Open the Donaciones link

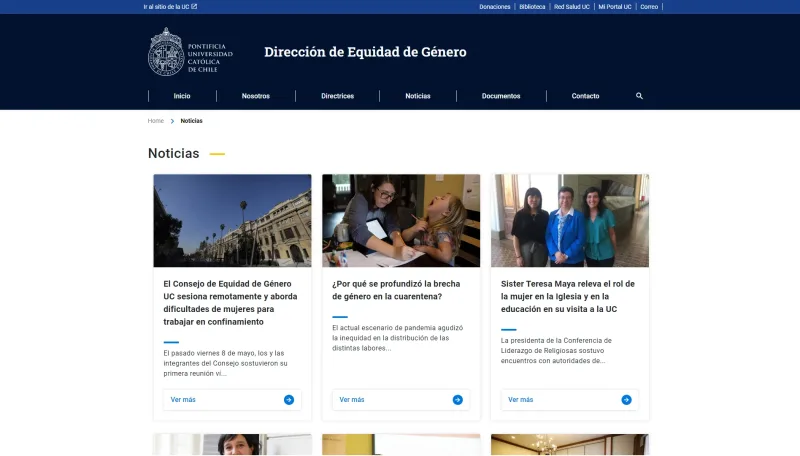click(x=494, y=7)
